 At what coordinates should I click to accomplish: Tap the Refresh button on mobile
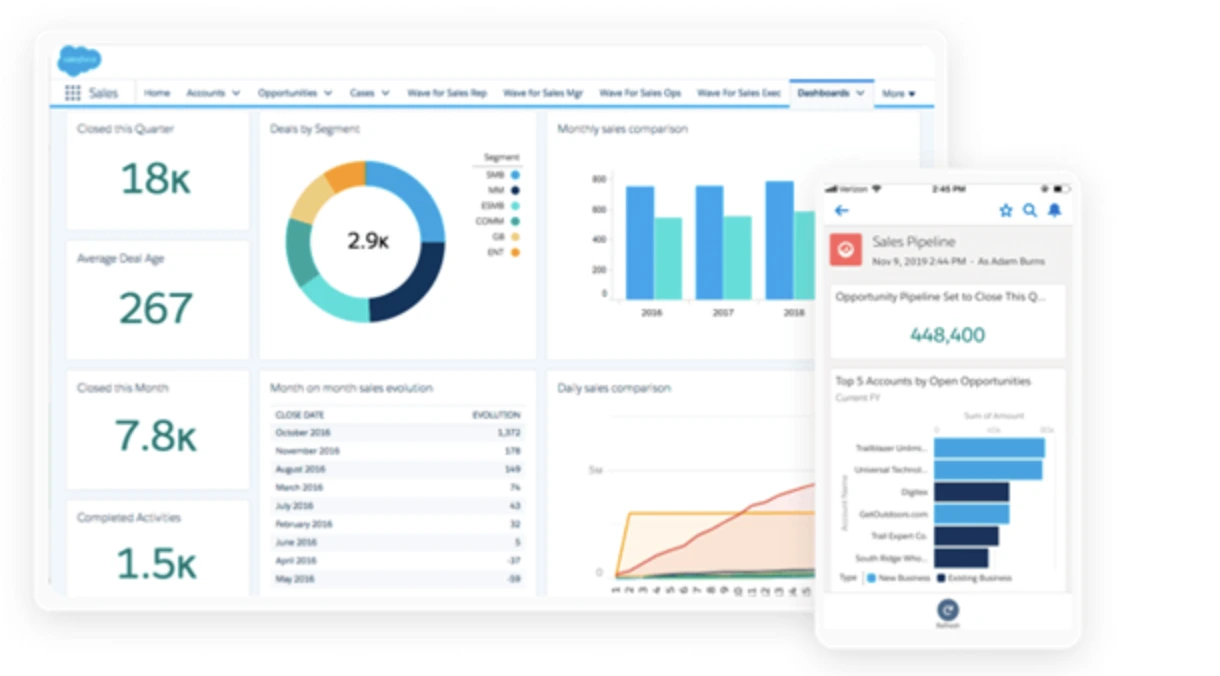point(948,612)
